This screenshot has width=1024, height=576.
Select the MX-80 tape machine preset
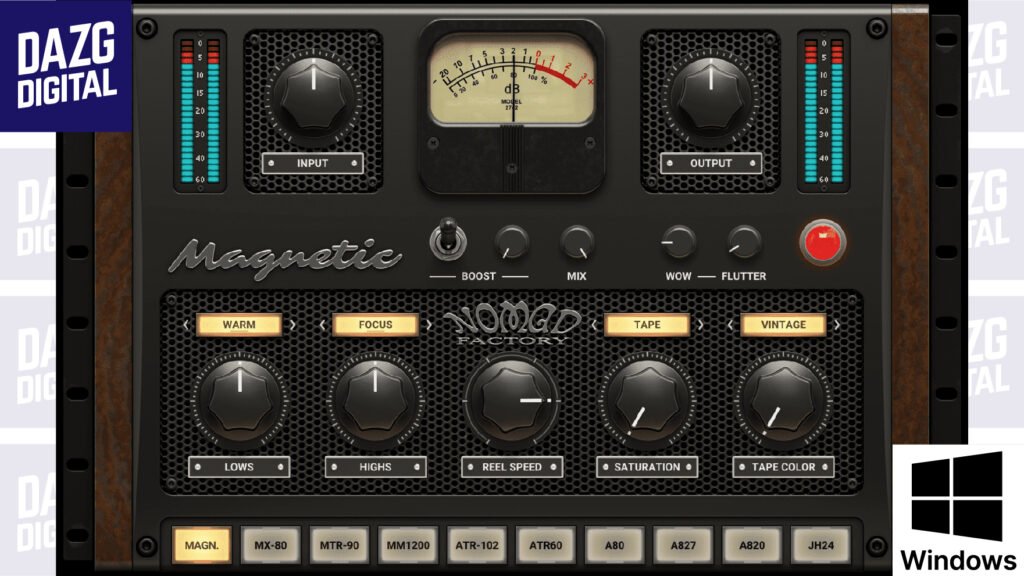coord(270,545)
